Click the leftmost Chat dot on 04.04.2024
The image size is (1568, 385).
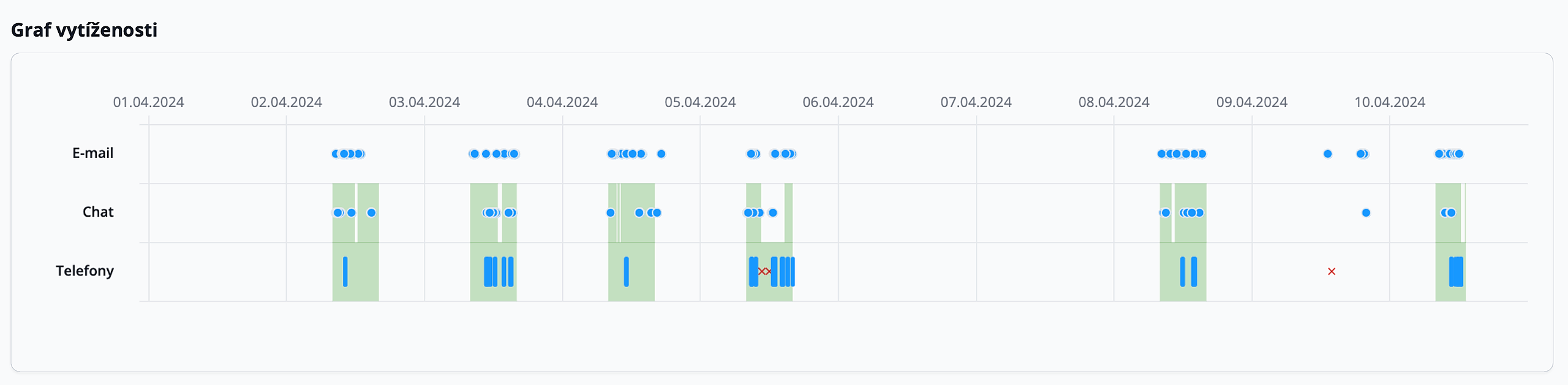pyautogui.click(x=611, y=213)
